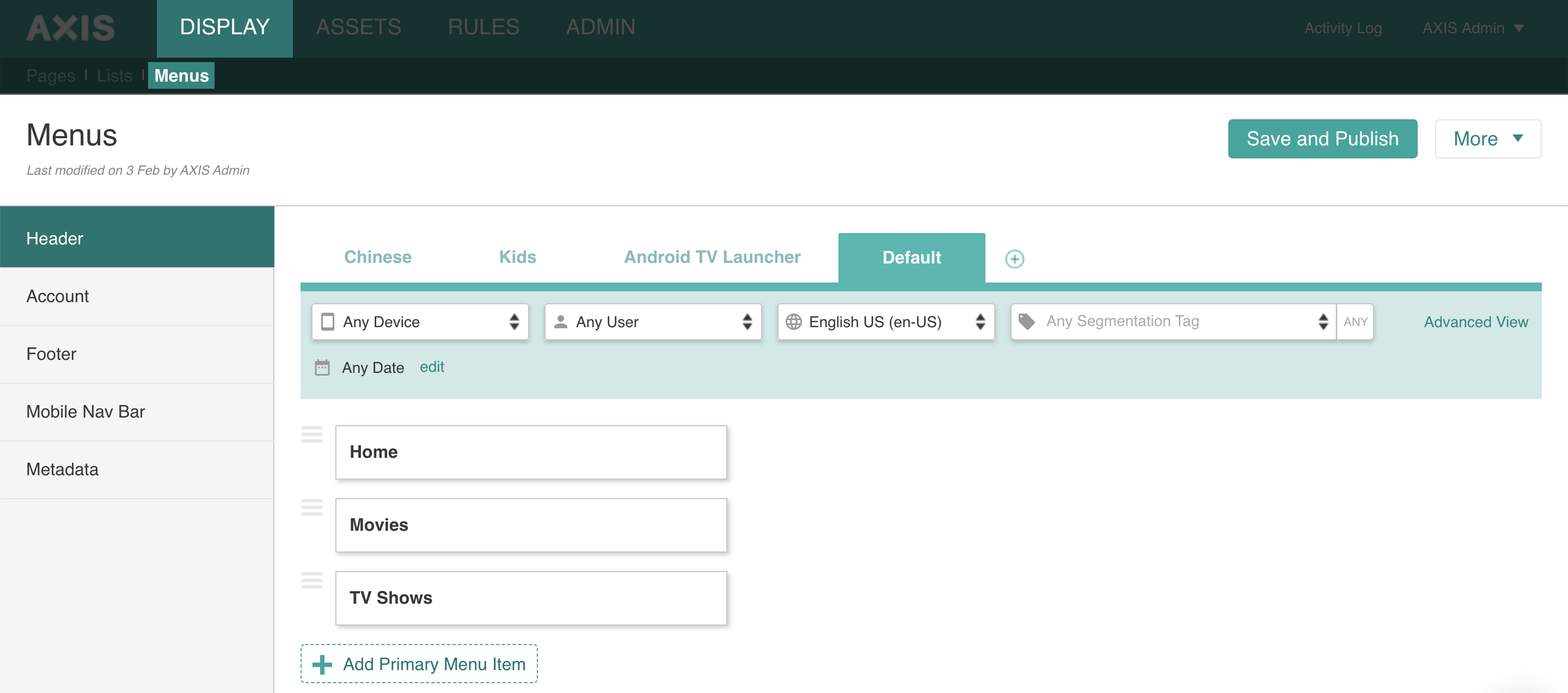Go to Pages sub-navigation

coord(51,76)
